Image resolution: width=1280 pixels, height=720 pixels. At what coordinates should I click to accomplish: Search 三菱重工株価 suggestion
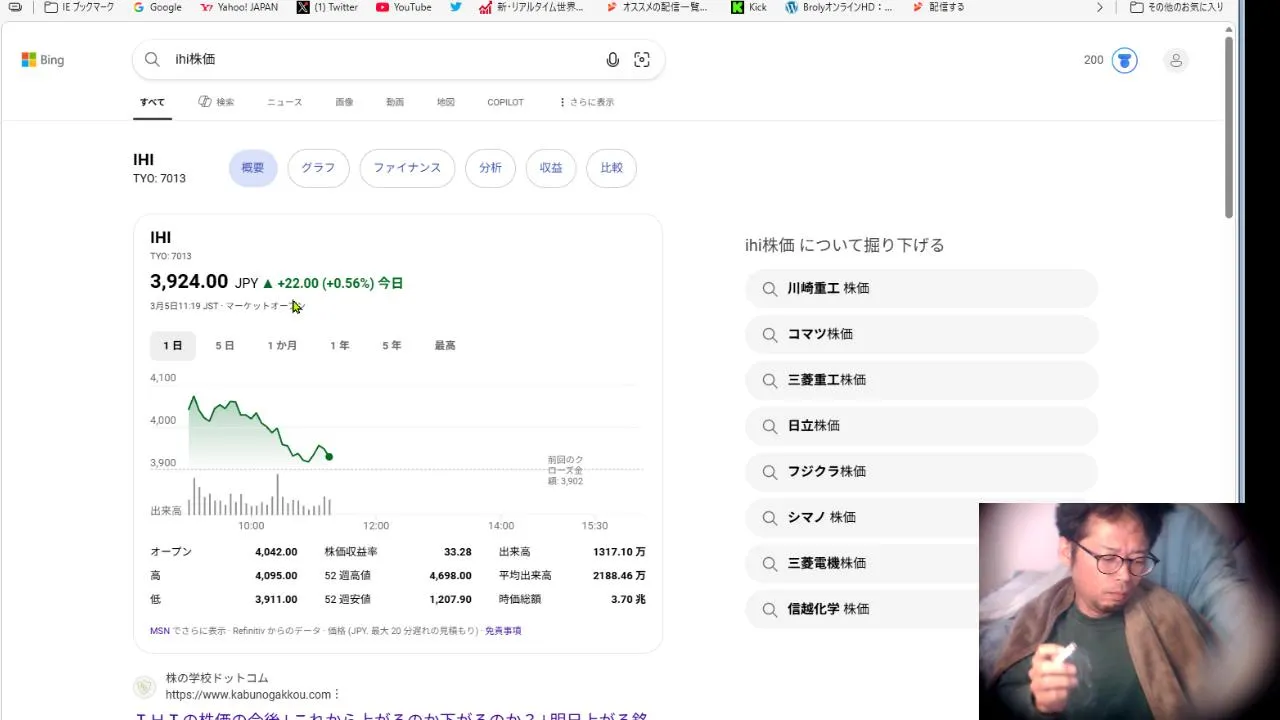tap(921, 380)
